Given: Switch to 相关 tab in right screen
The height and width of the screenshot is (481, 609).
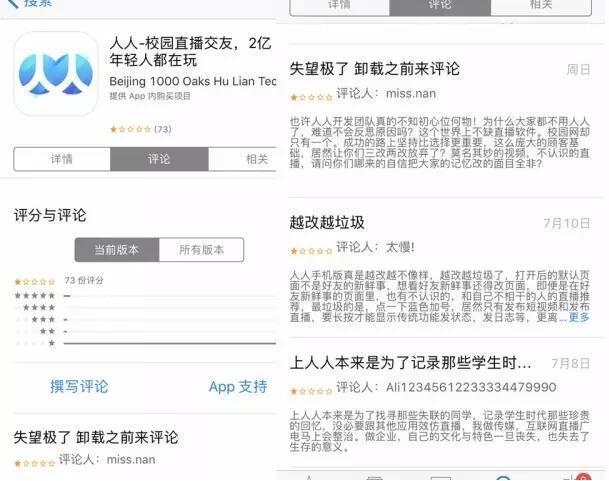Looking at the screenshot, I should (x=541, y=7).
